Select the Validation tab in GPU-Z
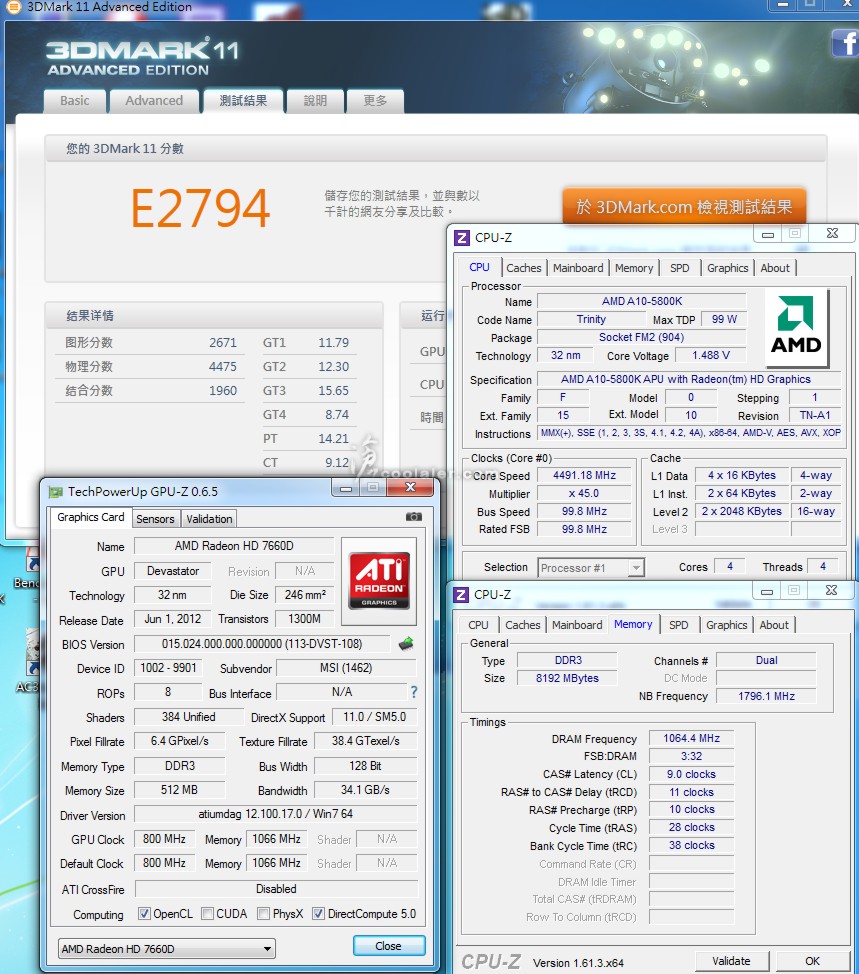The height and width of the screenshot is (974, 859). coord(209,519)
